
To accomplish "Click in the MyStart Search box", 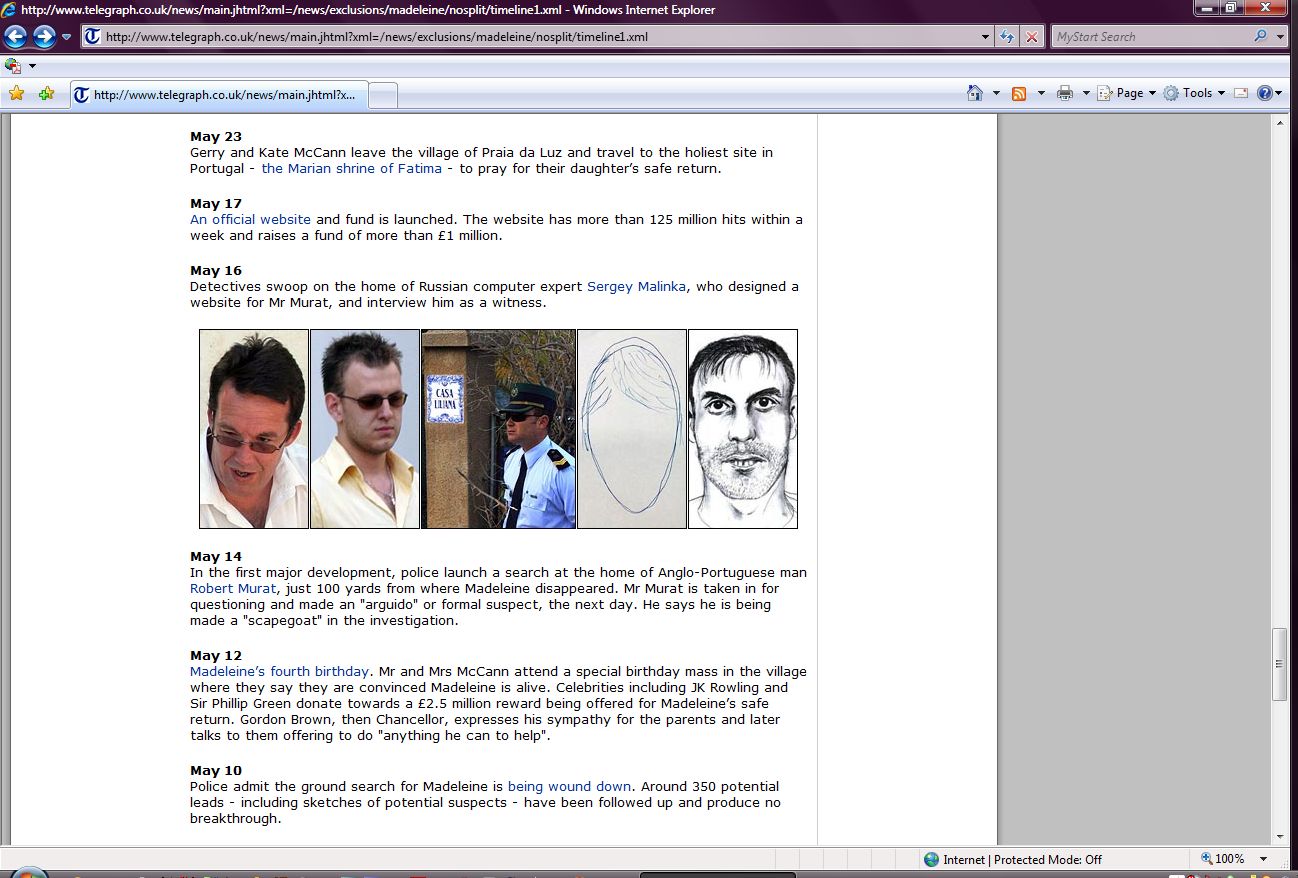I will (1150, 37).
